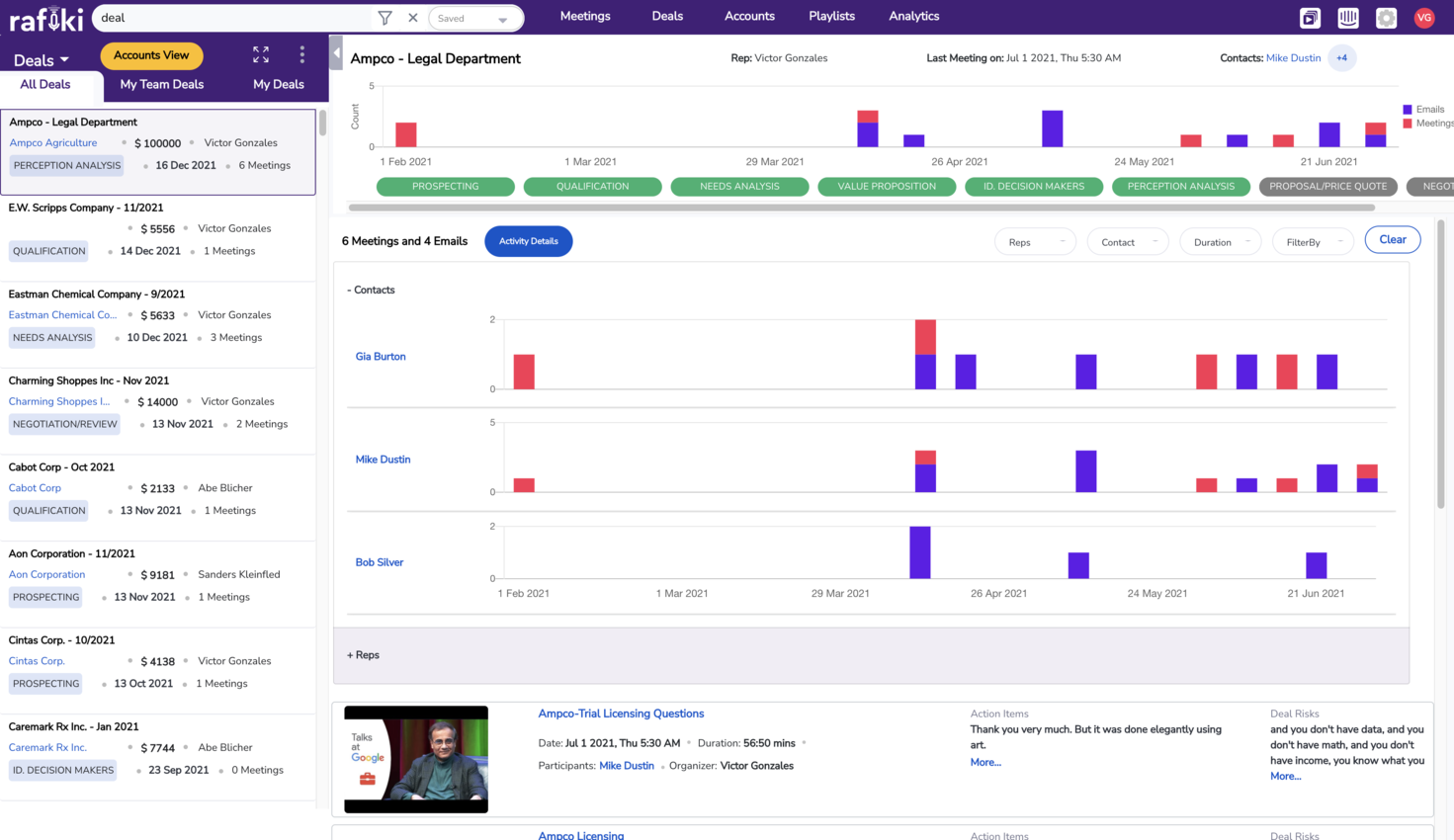Open the Ampco-Trial Licensing Questions meeting link

621,714
